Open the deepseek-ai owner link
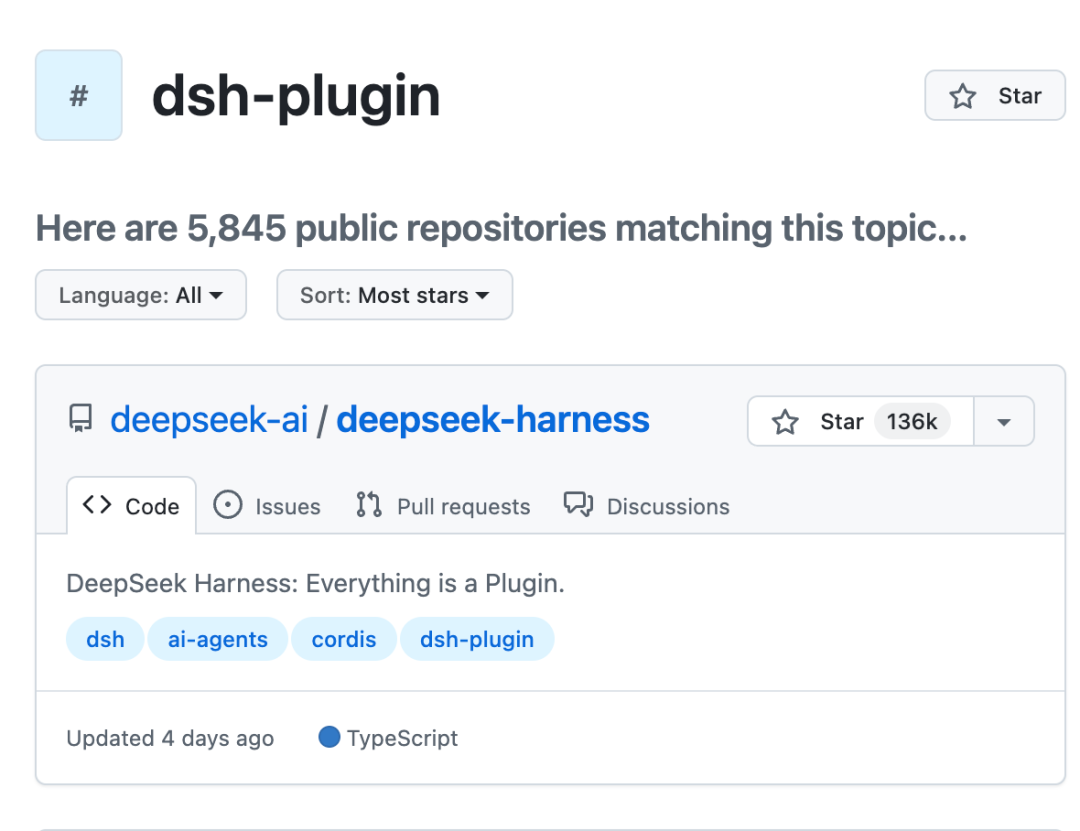 pyautogui.click(x=209, y=419)
